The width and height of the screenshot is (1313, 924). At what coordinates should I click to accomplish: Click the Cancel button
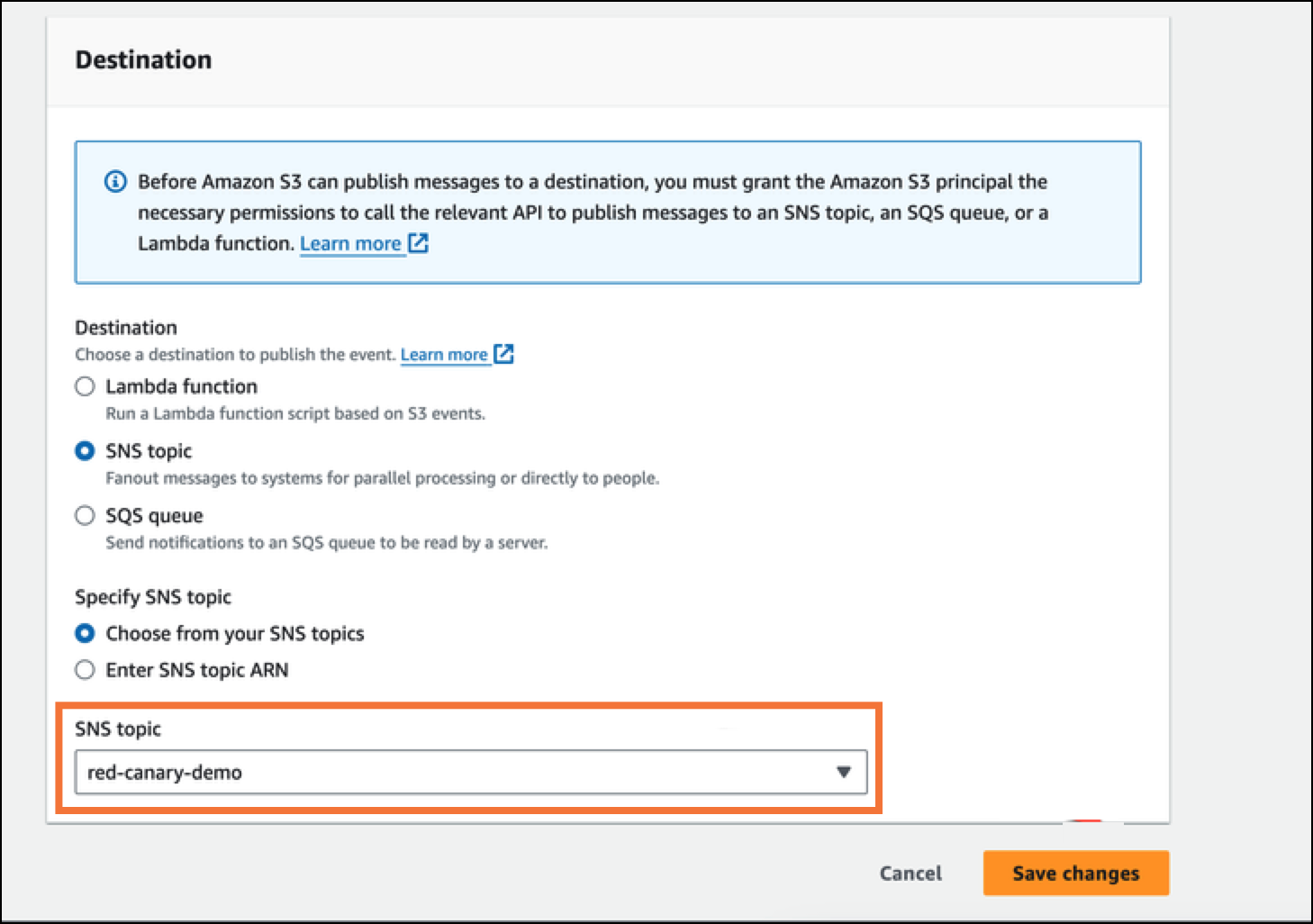(x=910, y=873)
